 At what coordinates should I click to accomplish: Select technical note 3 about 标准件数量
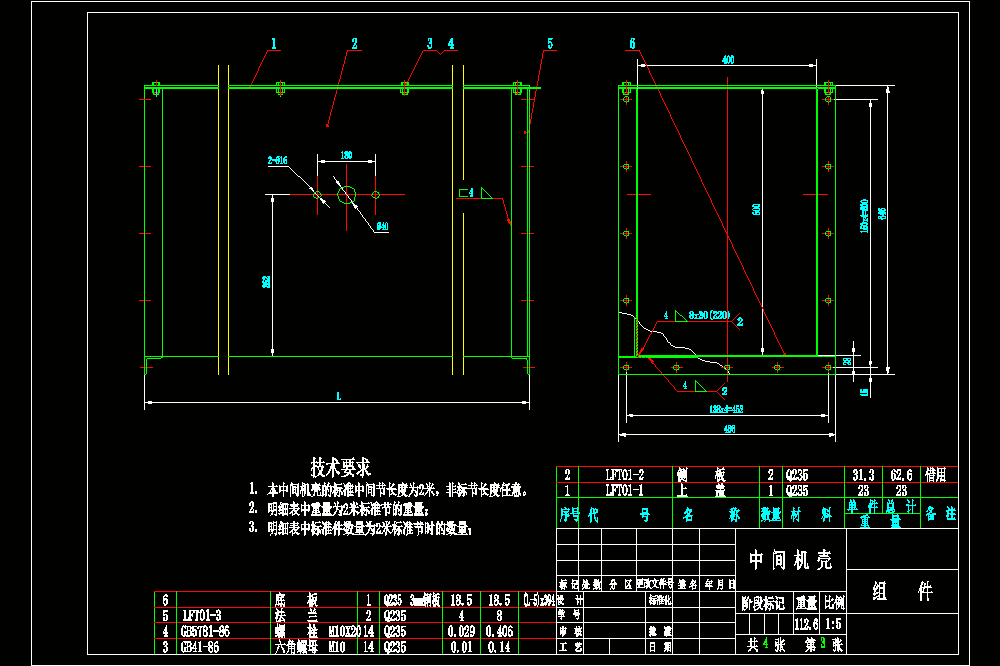pos(360,528)
